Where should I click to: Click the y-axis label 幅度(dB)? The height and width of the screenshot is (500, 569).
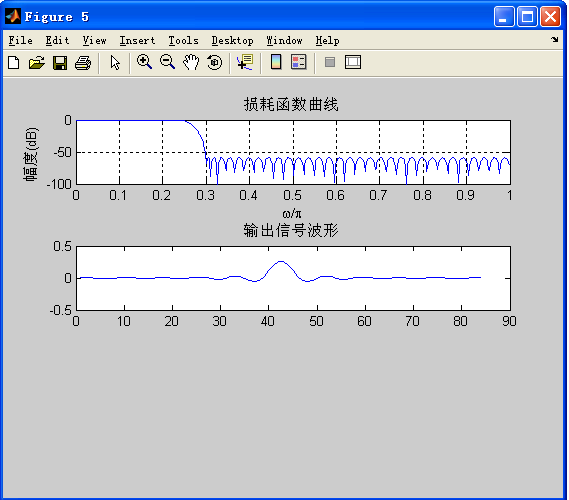[x=30, y=154]
